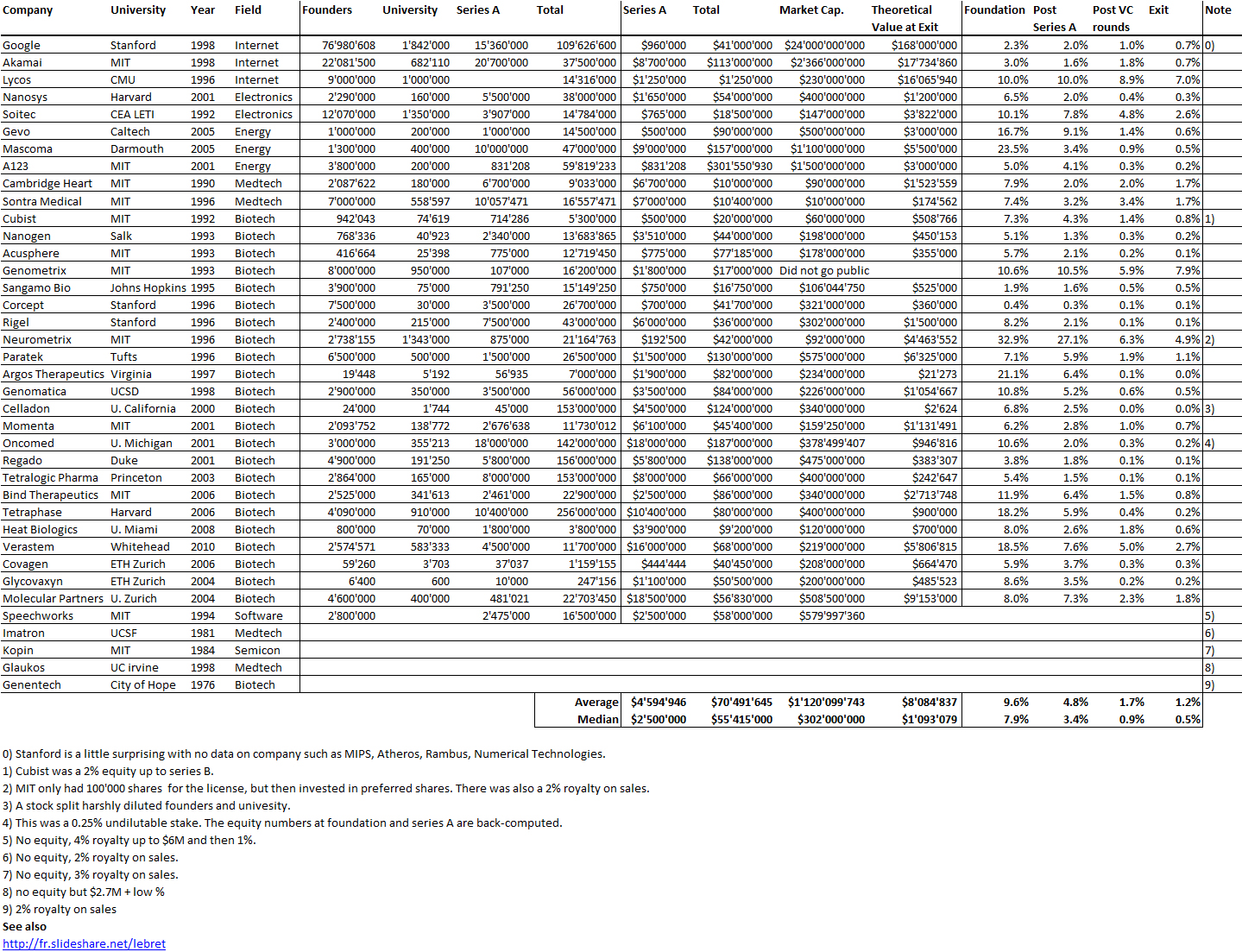
Task: Open the fr.slideshare.net/lebret link
Action: pyautogui.click(x=84, y=943)
